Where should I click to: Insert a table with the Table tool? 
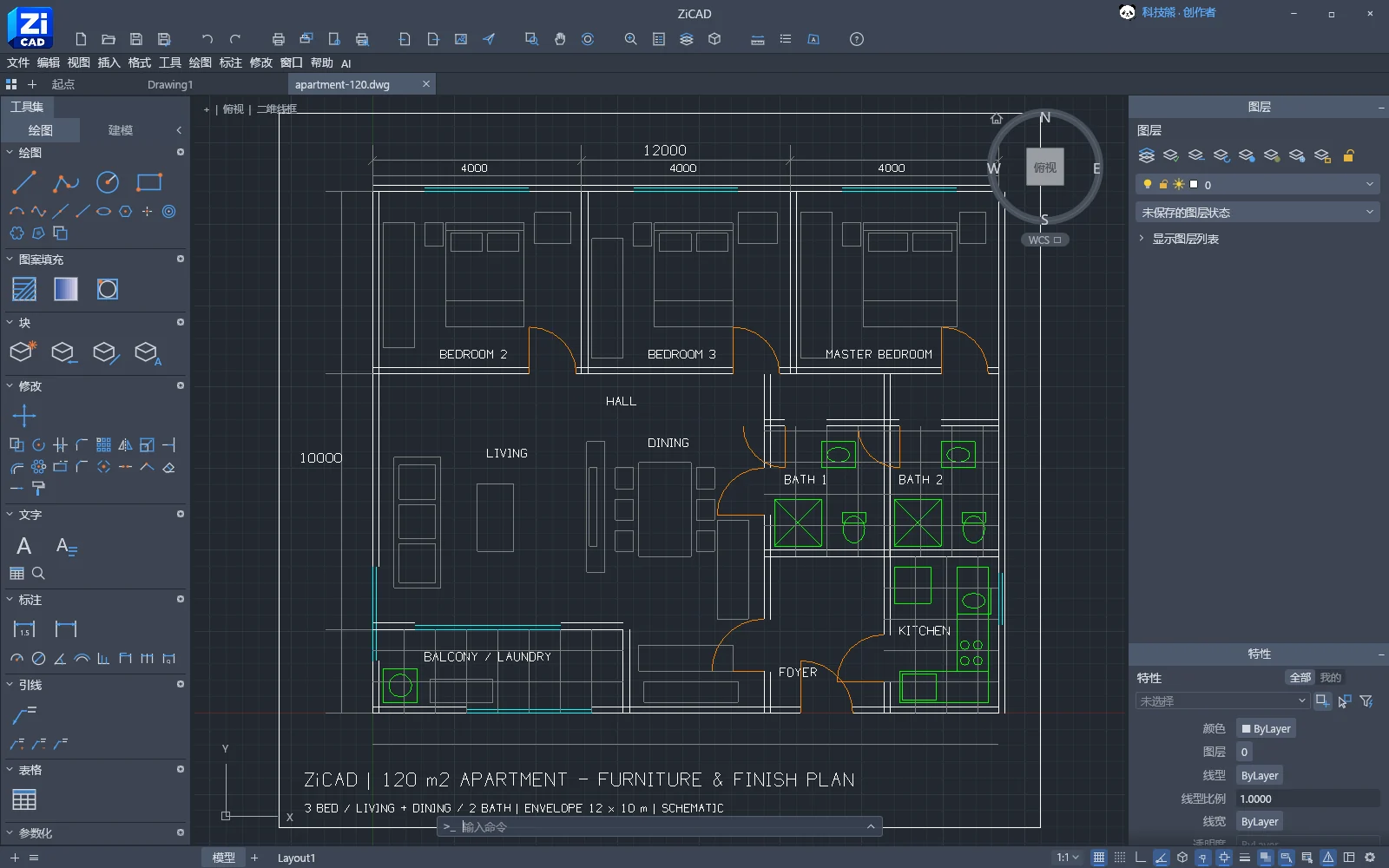click(x=24, y=799)
